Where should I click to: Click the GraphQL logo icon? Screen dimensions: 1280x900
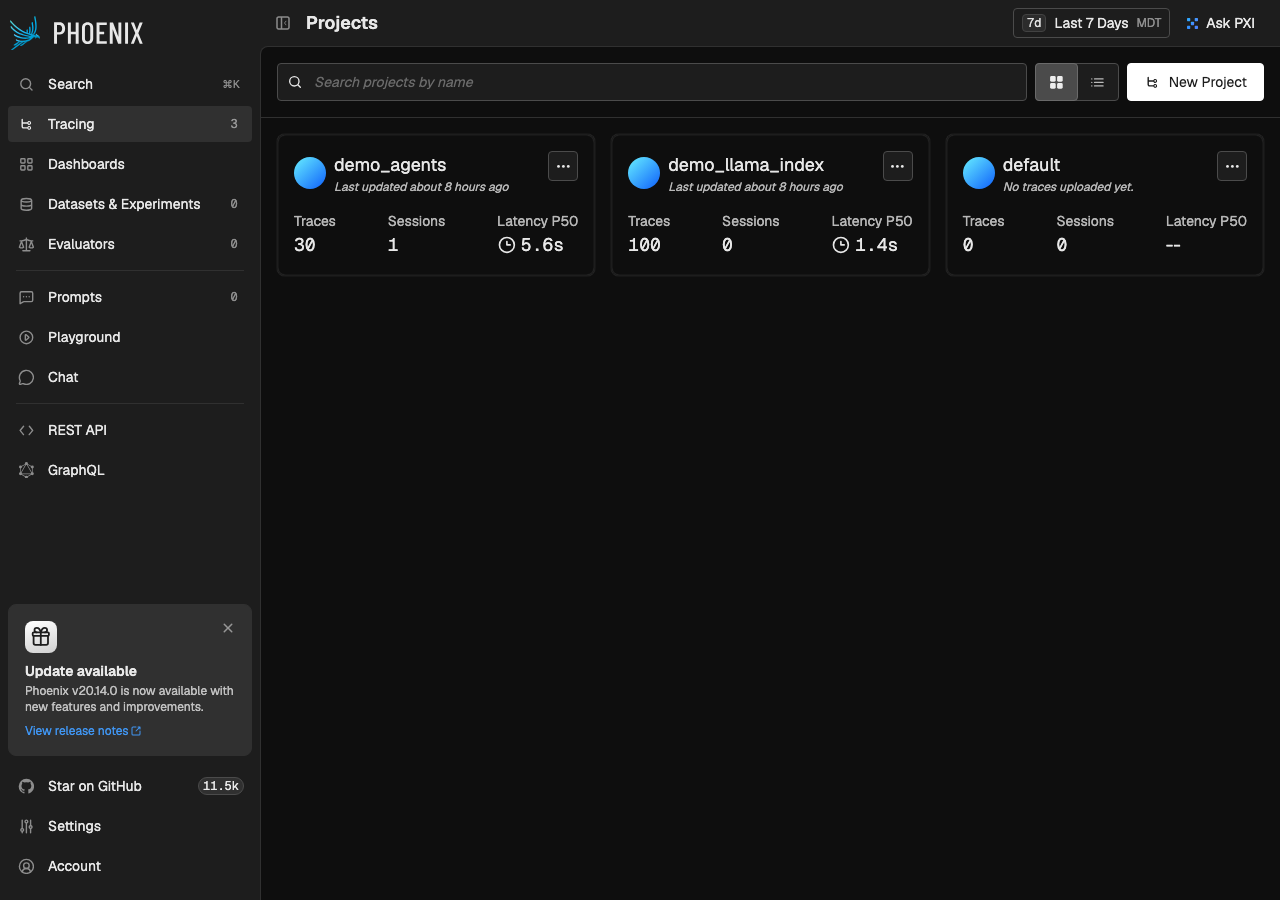pos(27,470)
